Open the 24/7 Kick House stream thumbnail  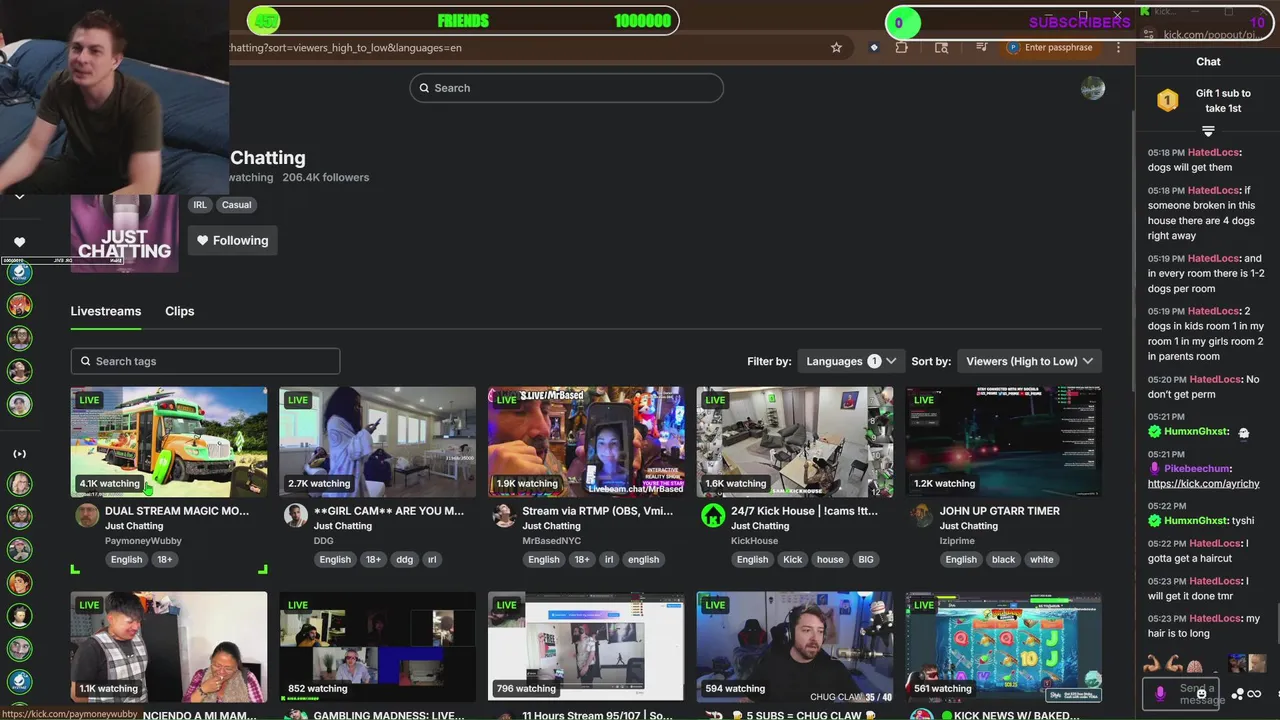tap(795, 442)
